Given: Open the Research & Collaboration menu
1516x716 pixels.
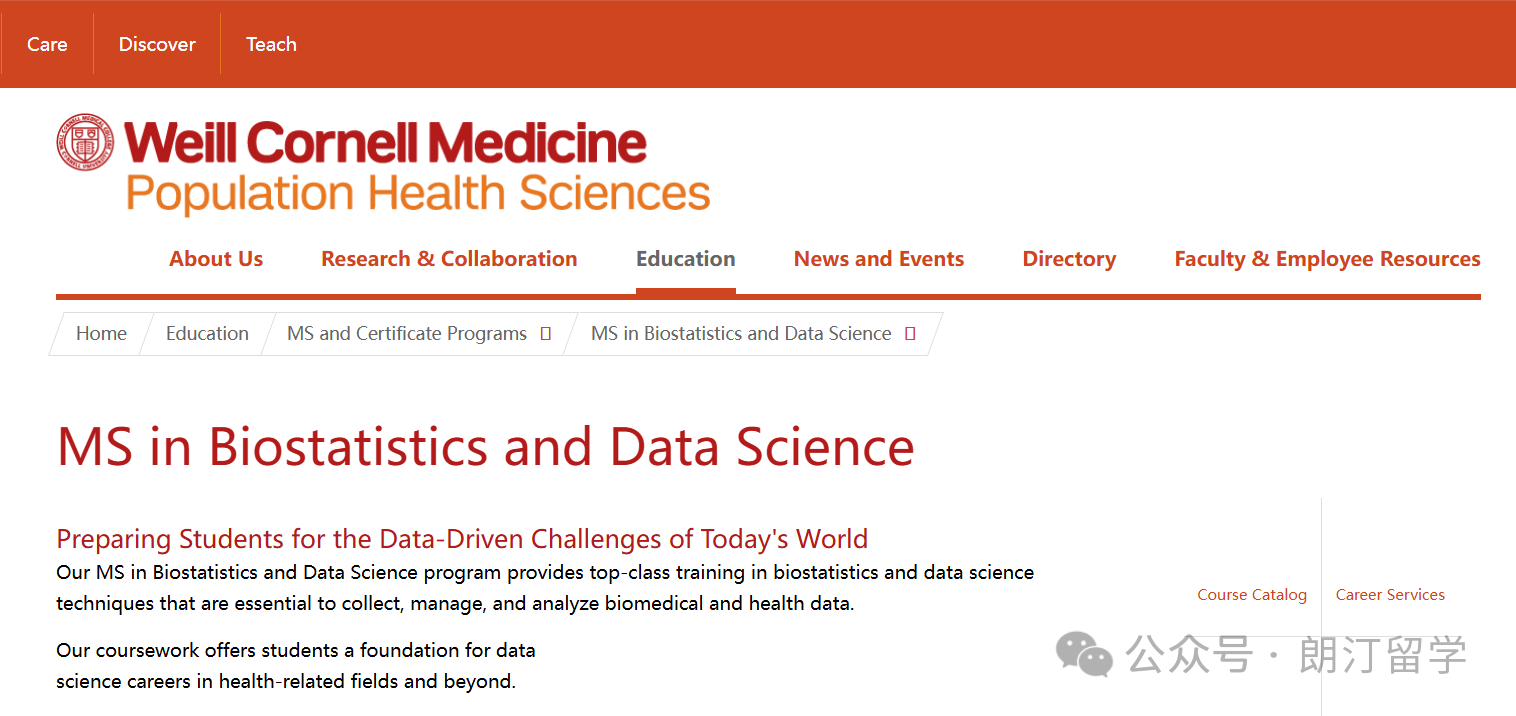Looking at the screenshot, I should 449,259.
